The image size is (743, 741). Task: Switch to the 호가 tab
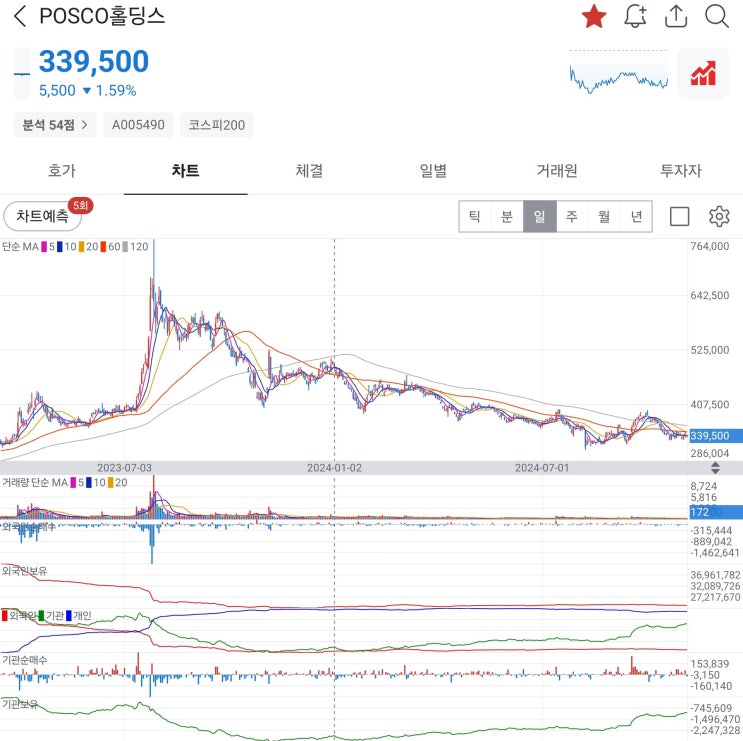click(62, 171)
